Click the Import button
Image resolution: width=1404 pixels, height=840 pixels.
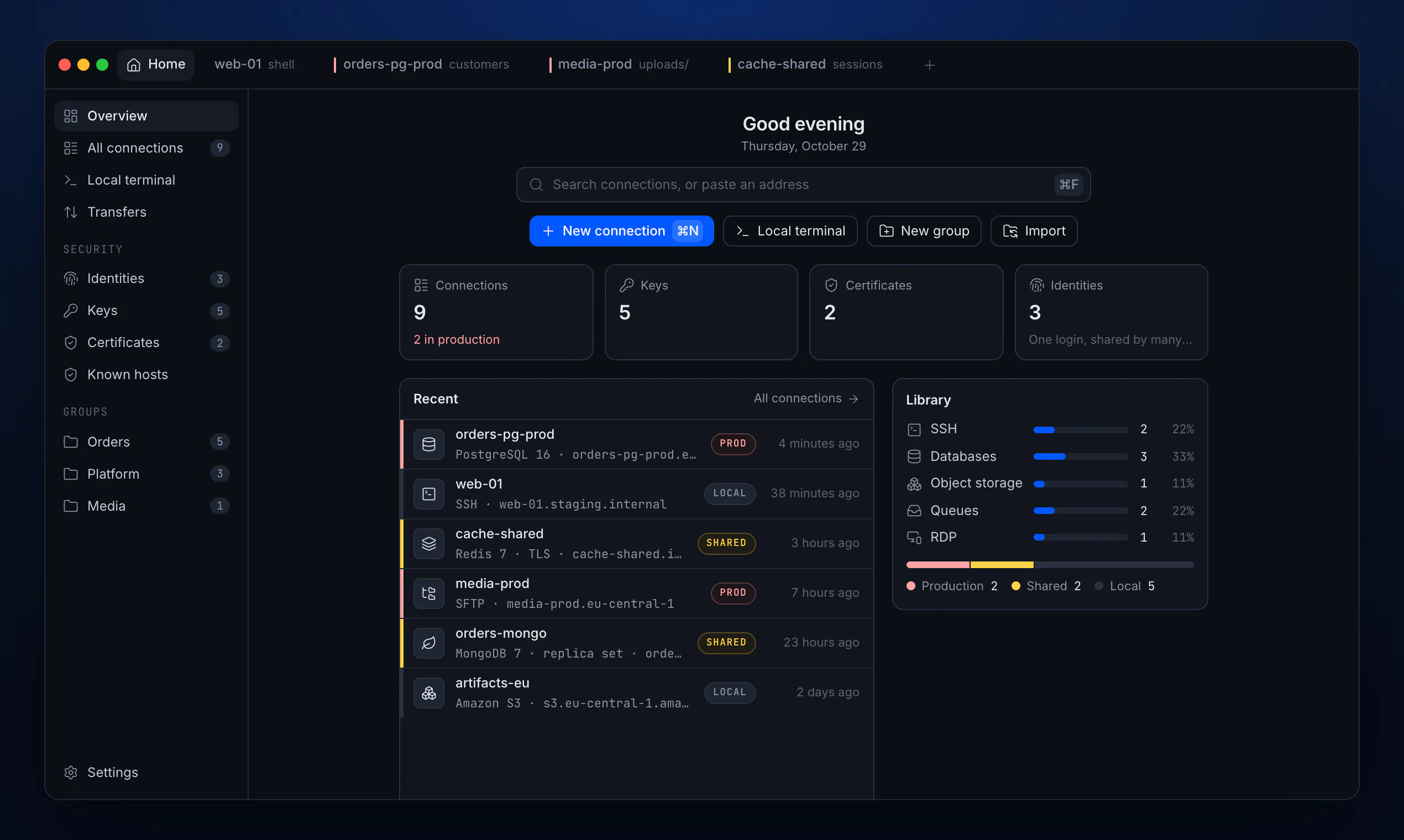(1033, 231)
